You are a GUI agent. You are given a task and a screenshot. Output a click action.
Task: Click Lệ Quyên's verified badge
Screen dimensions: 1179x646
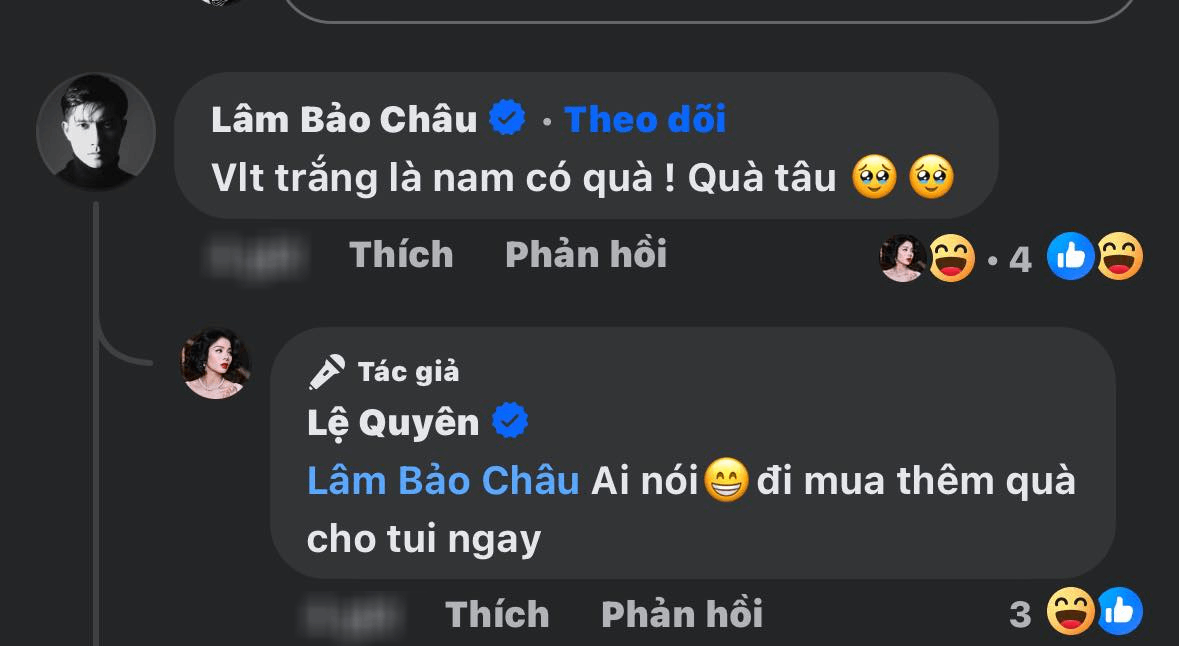point(510,420)
